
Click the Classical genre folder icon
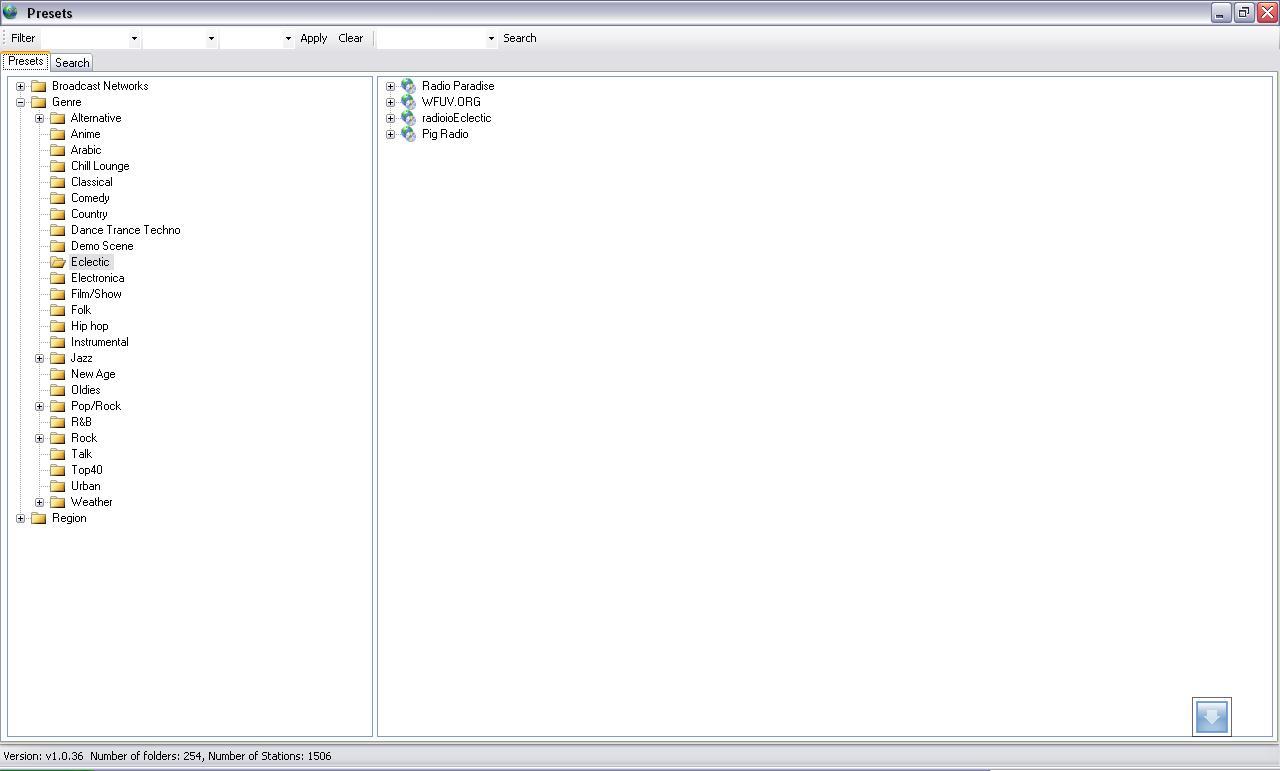coord(58,182)
